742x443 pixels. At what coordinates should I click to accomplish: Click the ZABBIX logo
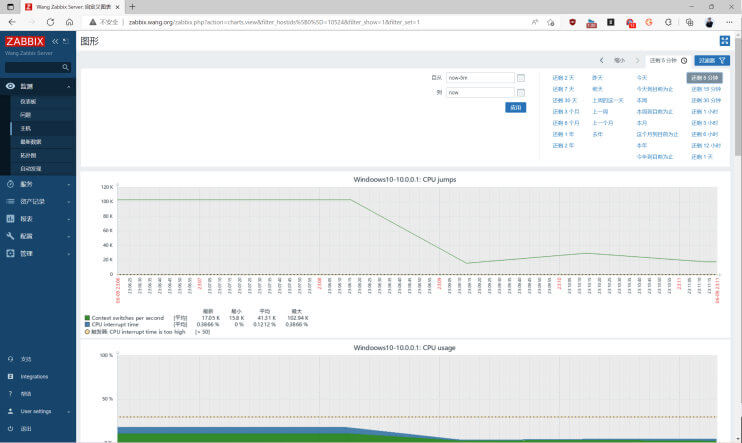25,42
